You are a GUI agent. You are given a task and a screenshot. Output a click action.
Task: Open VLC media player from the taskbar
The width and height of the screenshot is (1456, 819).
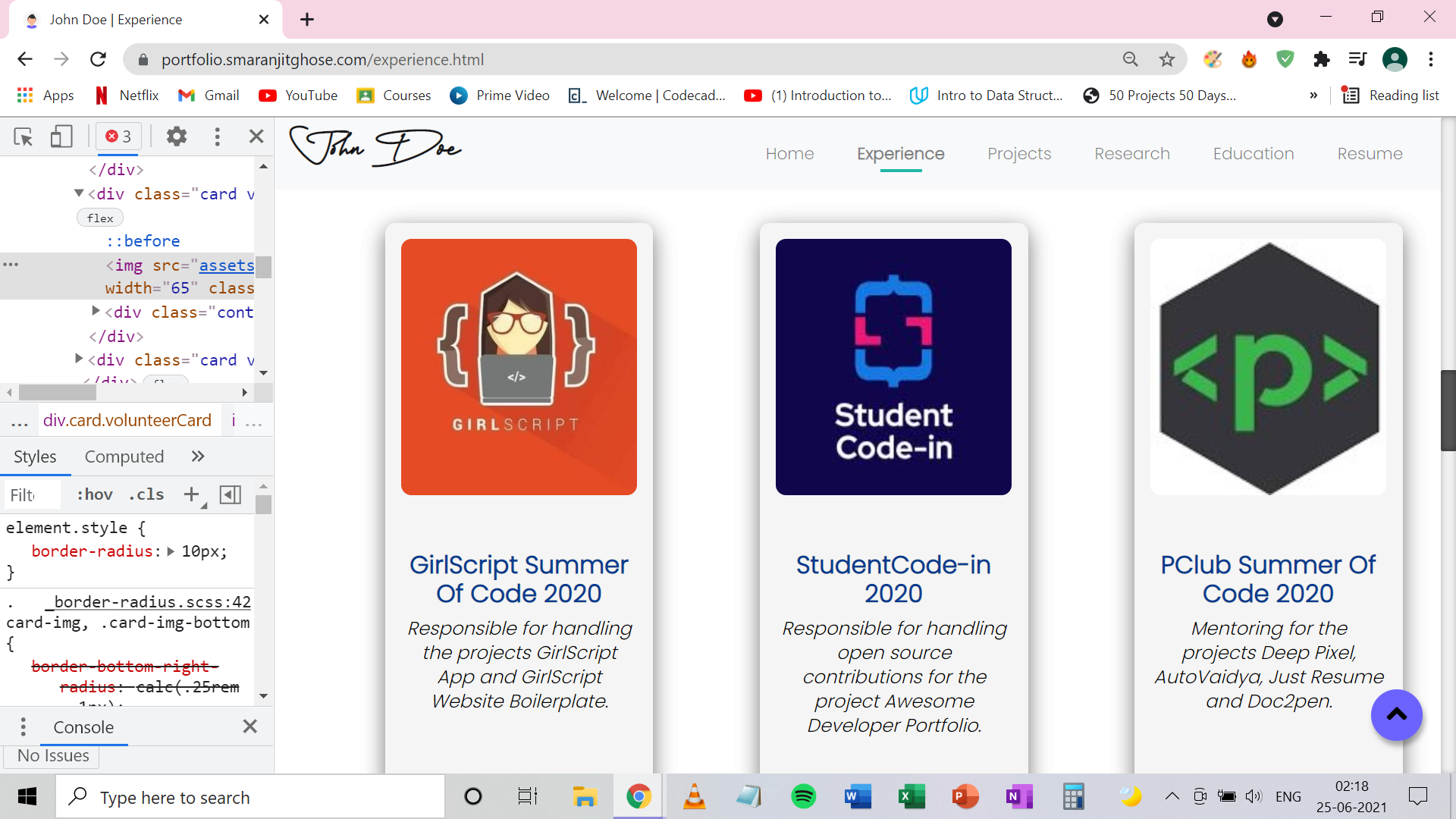pos(695,796)
